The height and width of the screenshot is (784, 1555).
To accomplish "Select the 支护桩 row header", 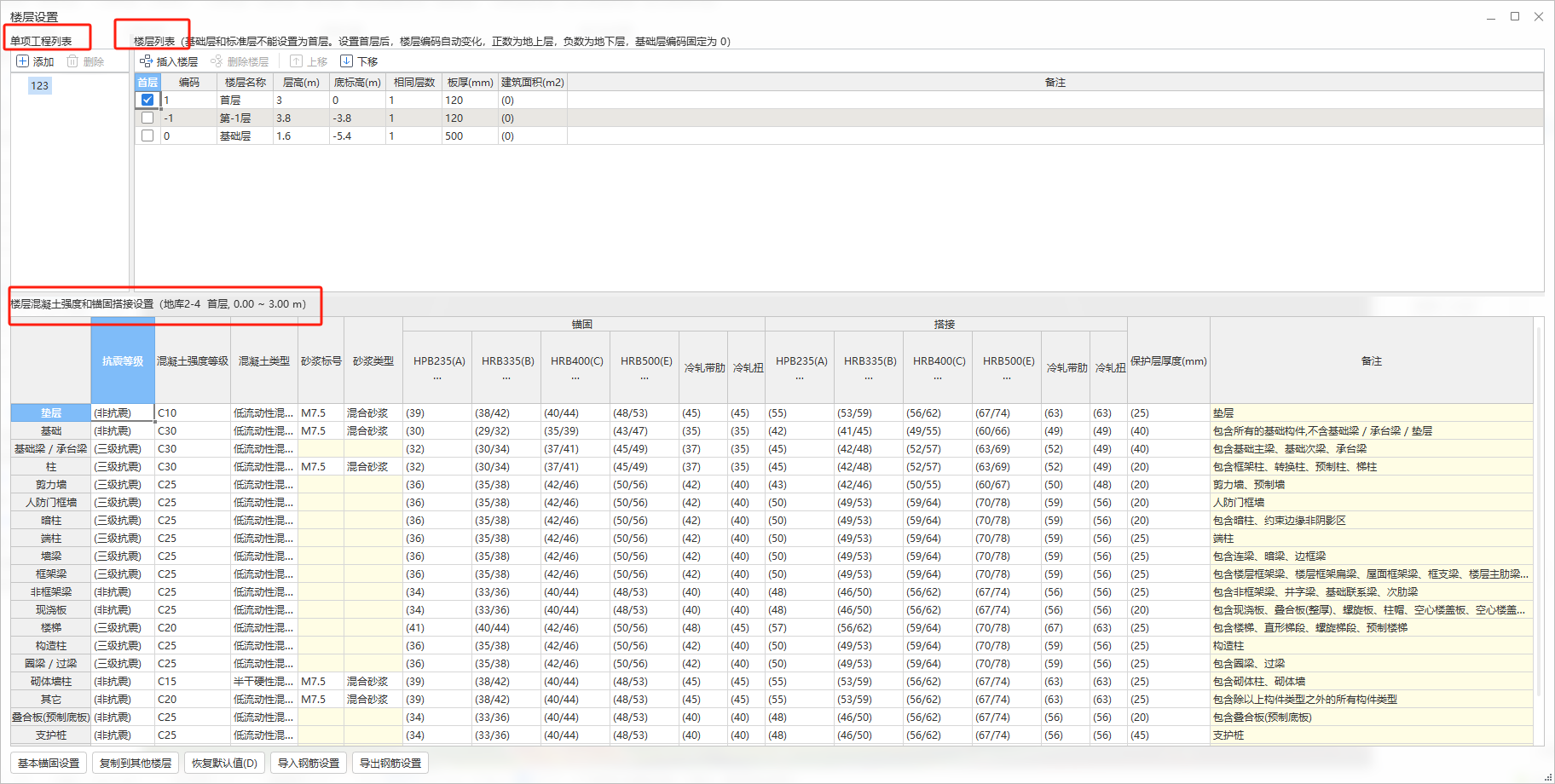I will (x=51, y=735).
